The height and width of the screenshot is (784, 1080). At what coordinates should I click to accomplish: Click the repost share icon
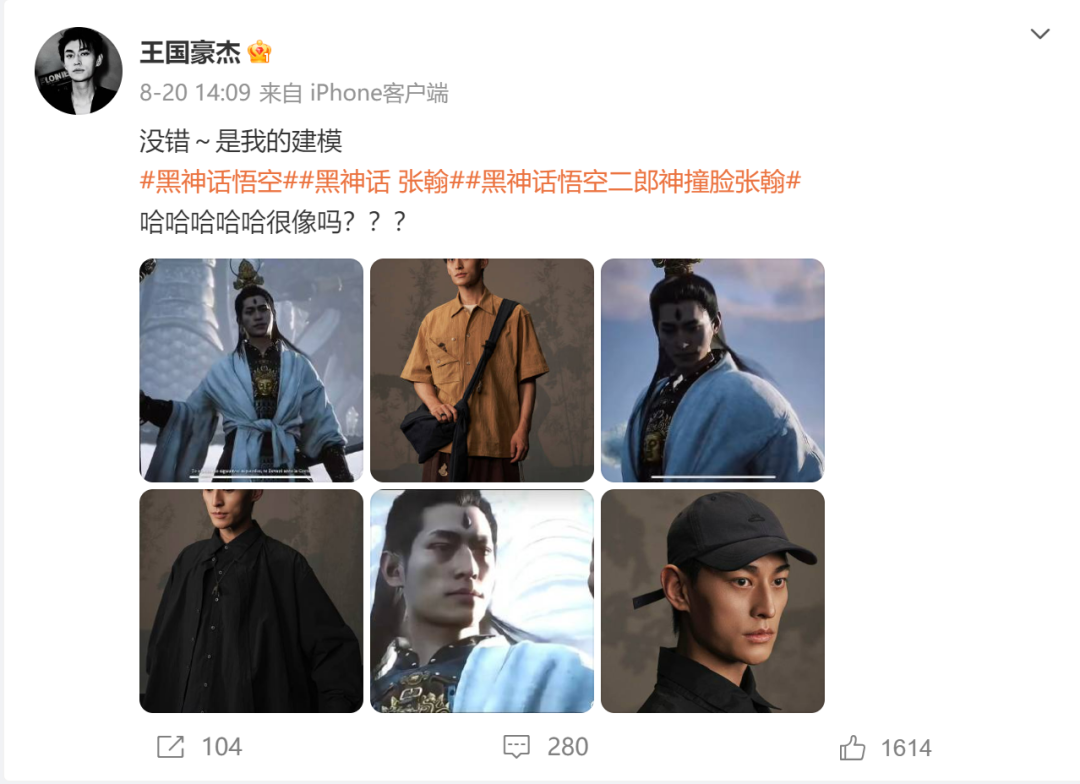click(170, 747)
